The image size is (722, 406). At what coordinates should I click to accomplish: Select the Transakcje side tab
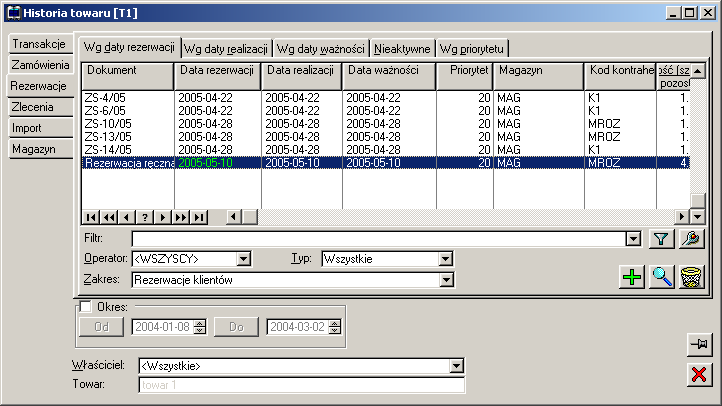pyautogui.click(x=40, y=44)
